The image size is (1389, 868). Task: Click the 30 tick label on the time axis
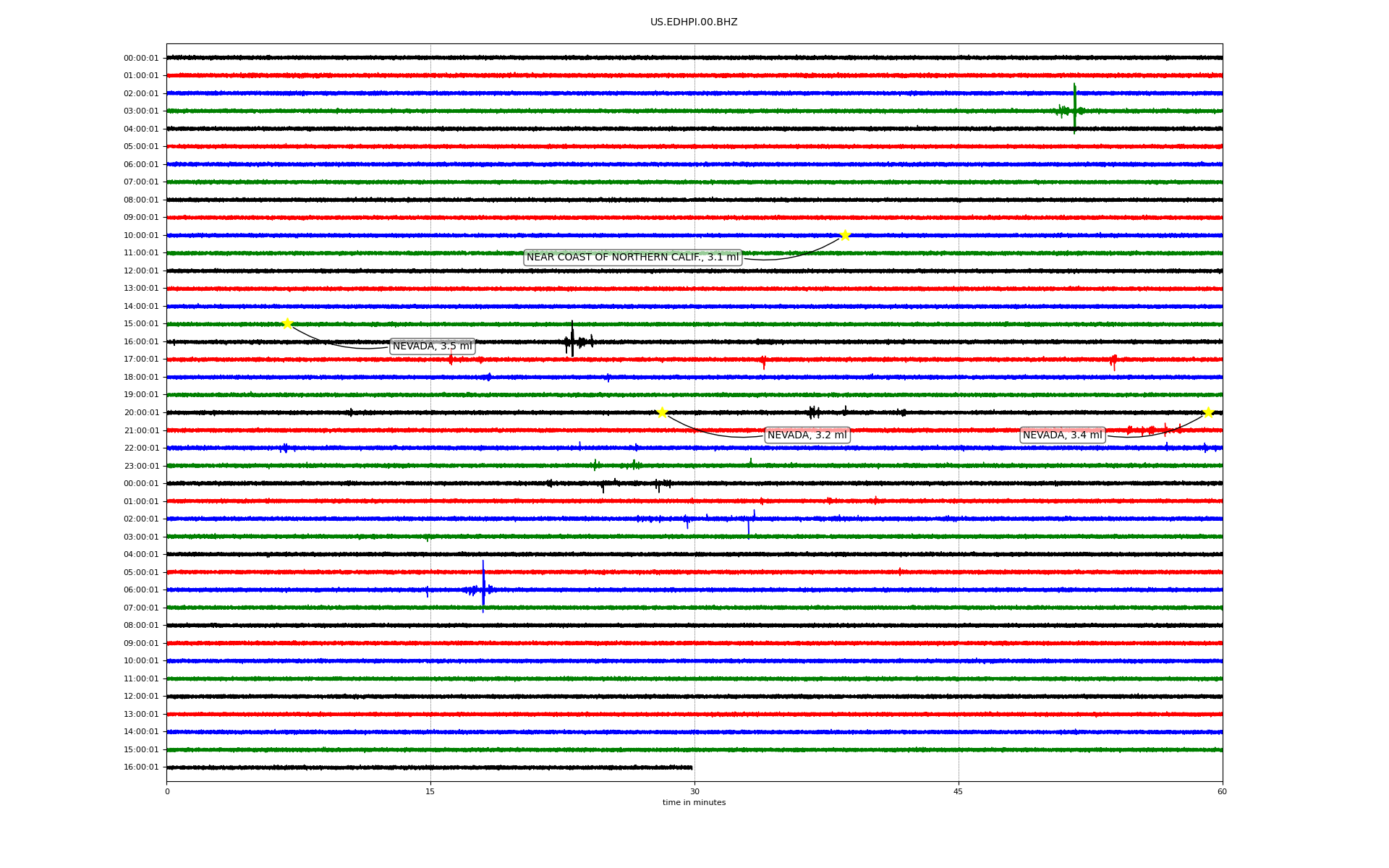(x=694, y=791)
